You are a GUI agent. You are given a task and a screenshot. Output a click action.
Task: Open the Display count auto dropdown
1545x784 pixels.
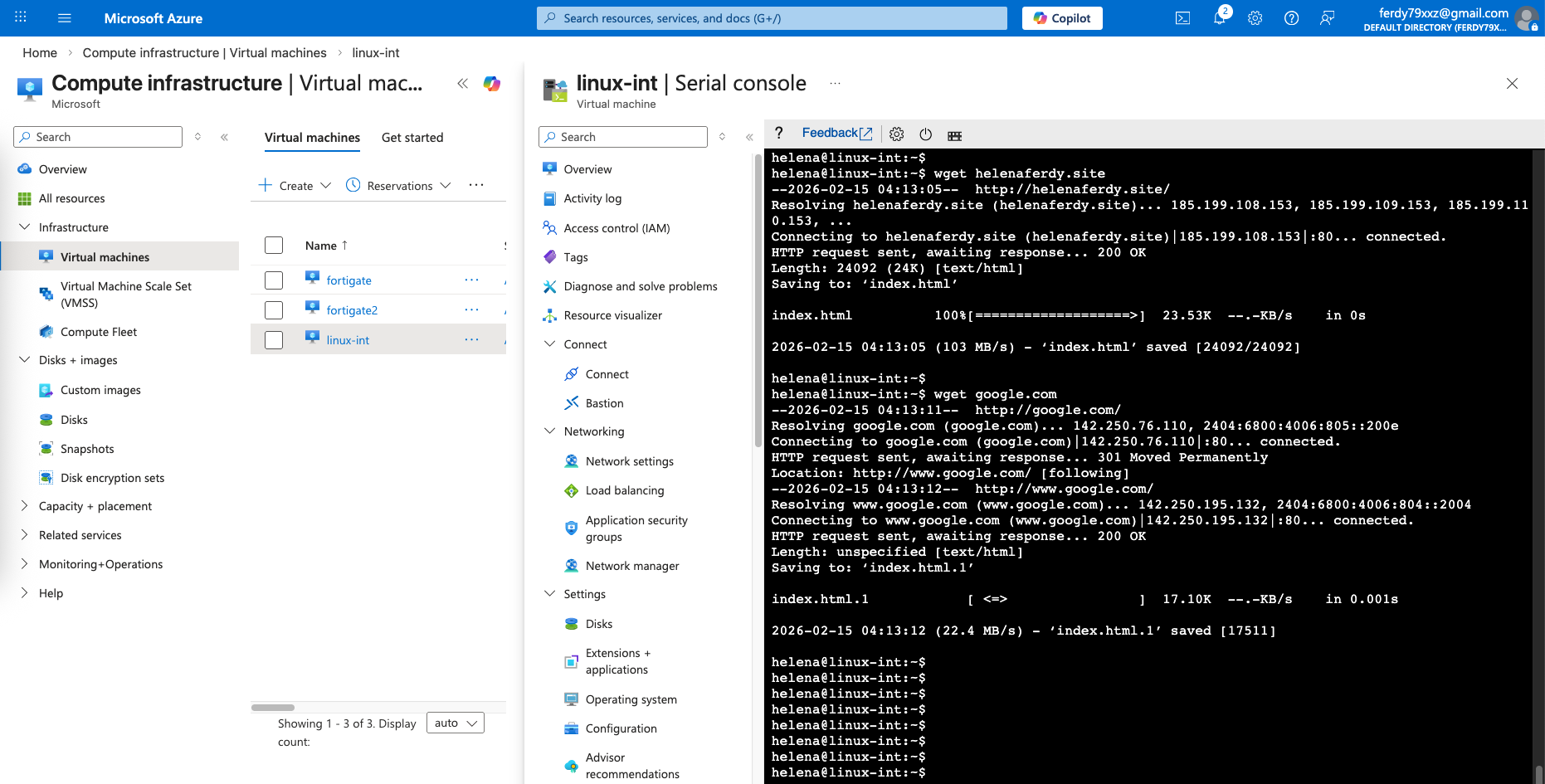point(456,723)
